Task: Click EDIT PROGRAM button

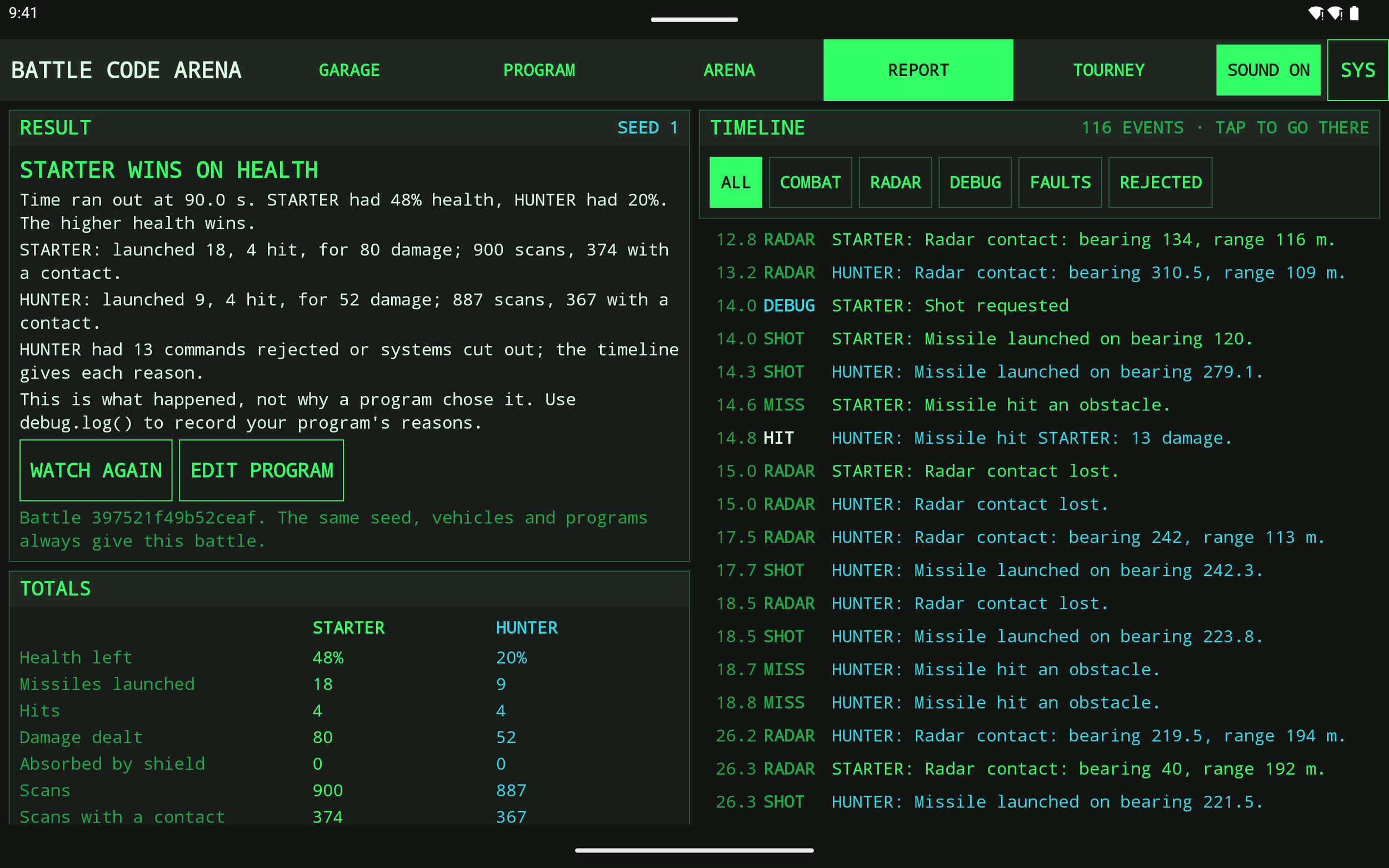Action: tap(261, 470)
